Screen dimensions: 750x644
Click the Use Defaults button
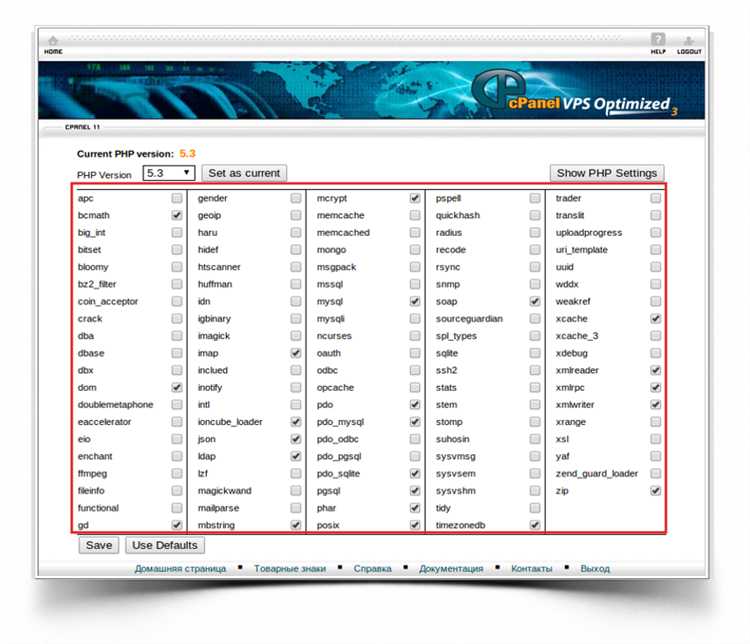click(x=165, y=545)
